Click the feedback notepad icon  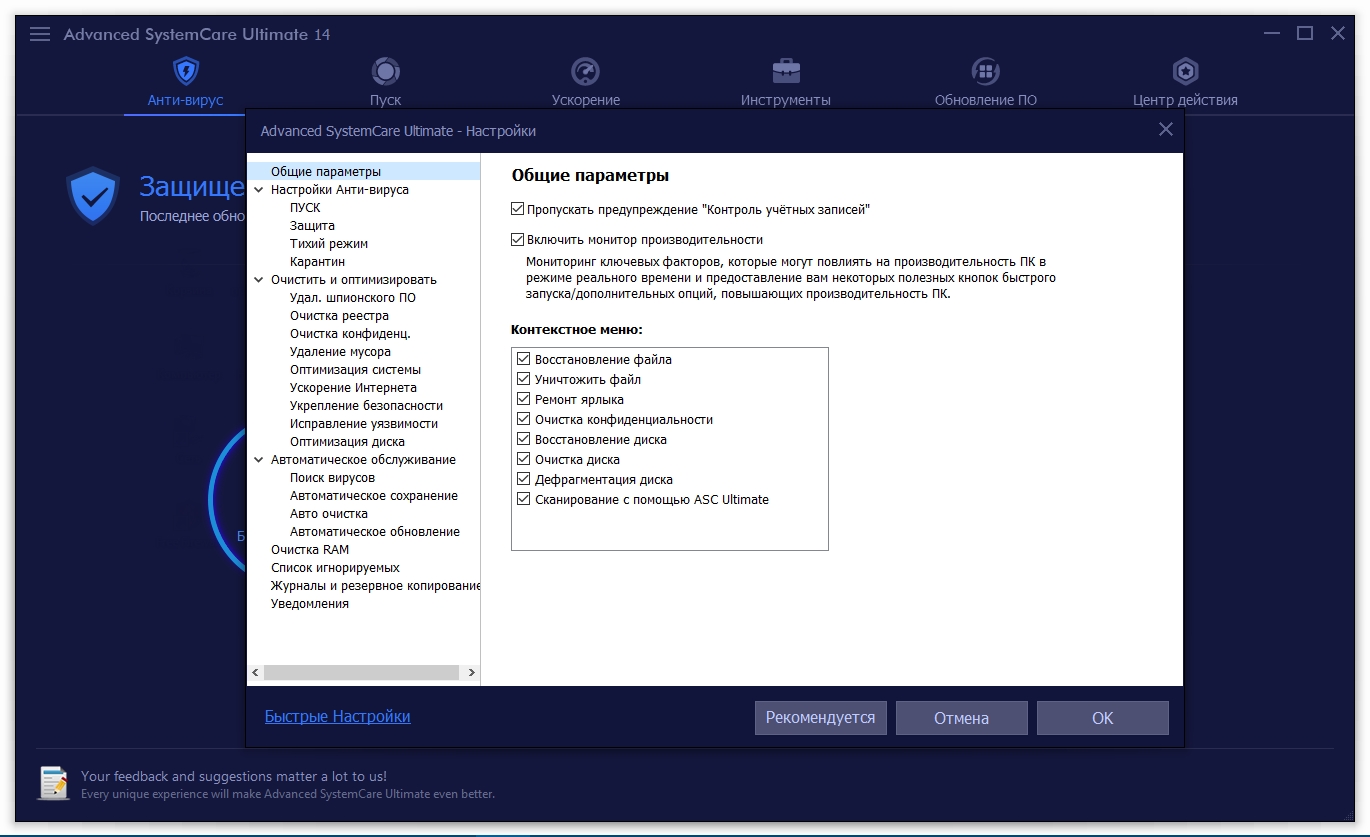pyautogui.click(x=54, y=782)
